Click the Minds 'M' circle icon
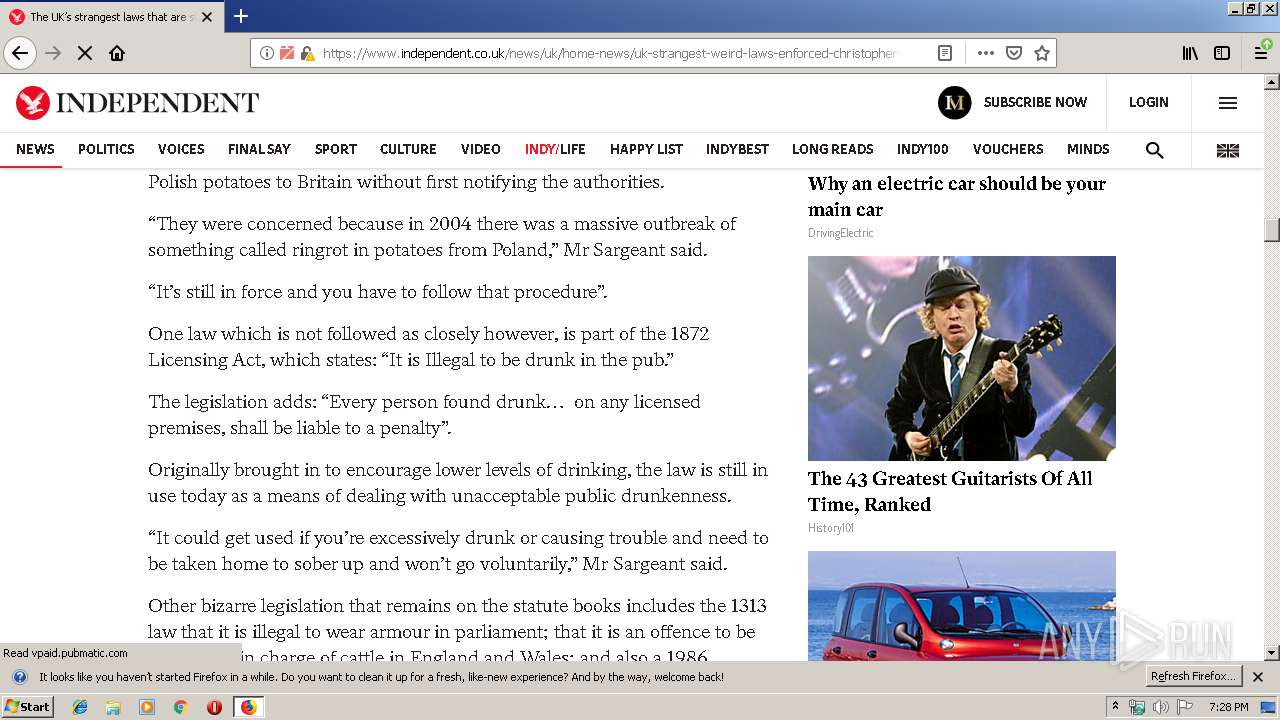 point(954,102)
